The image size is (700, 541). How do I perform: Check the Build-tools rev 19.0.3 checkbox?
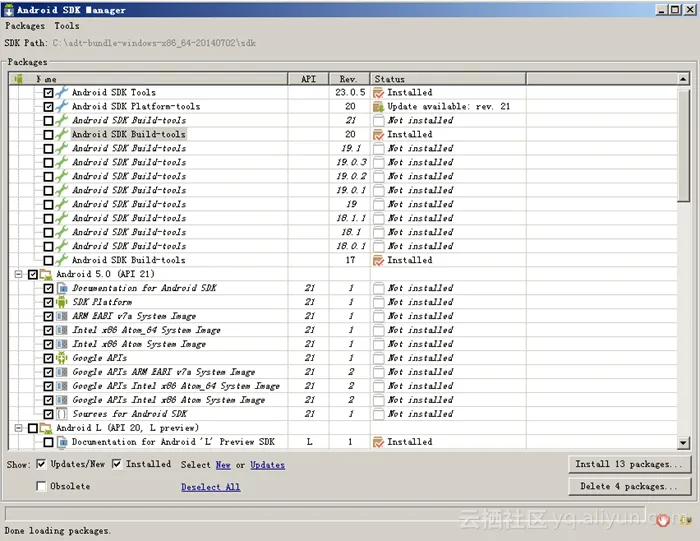pos(48,162)
